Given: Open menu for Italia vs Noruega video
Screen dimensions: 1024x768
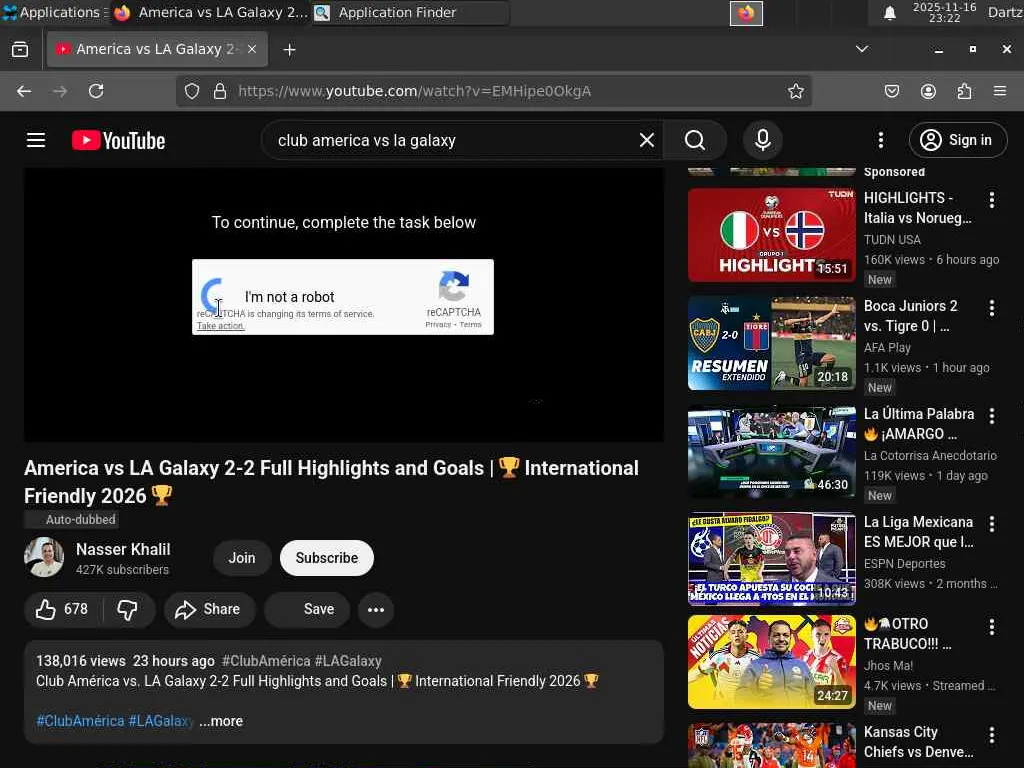Looking at the screenshot, I should click(991, 200).
